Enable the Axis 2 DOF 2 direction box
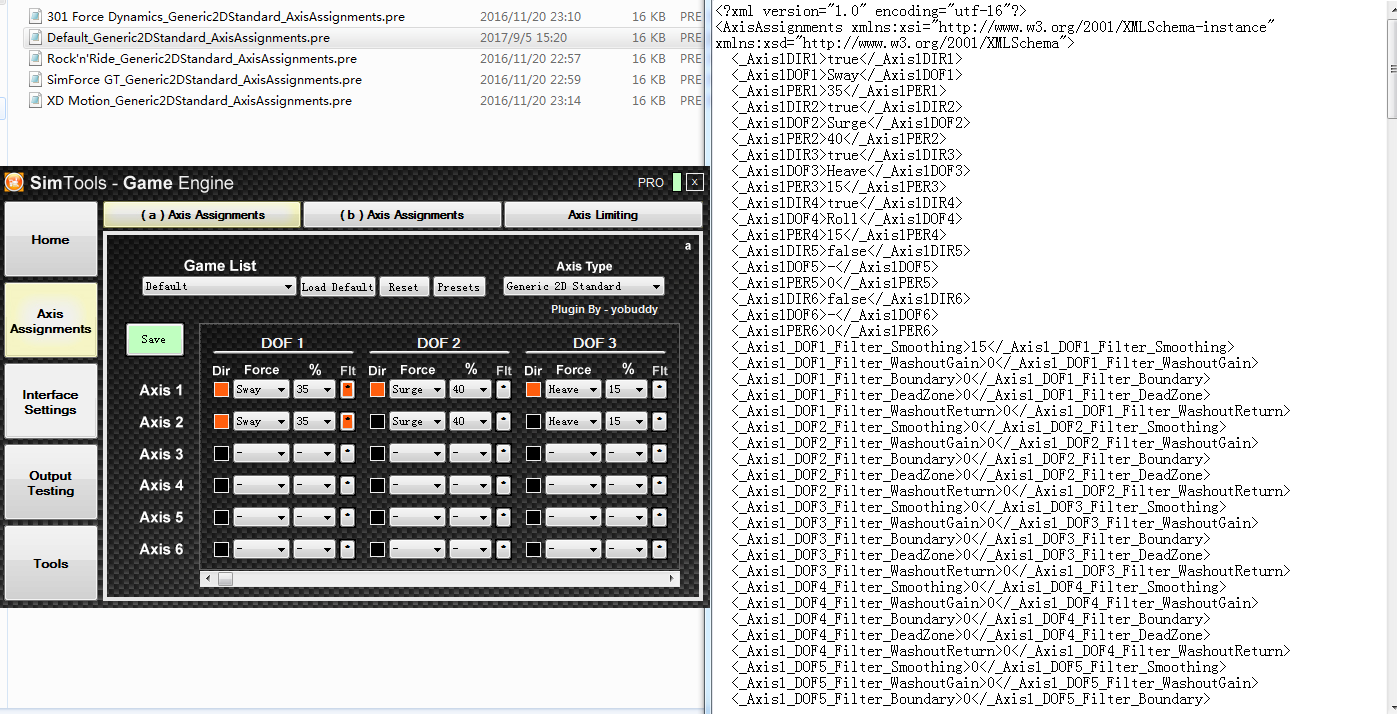The height and width of the screenshot is (714, 1397). click(x=377, y=421)
